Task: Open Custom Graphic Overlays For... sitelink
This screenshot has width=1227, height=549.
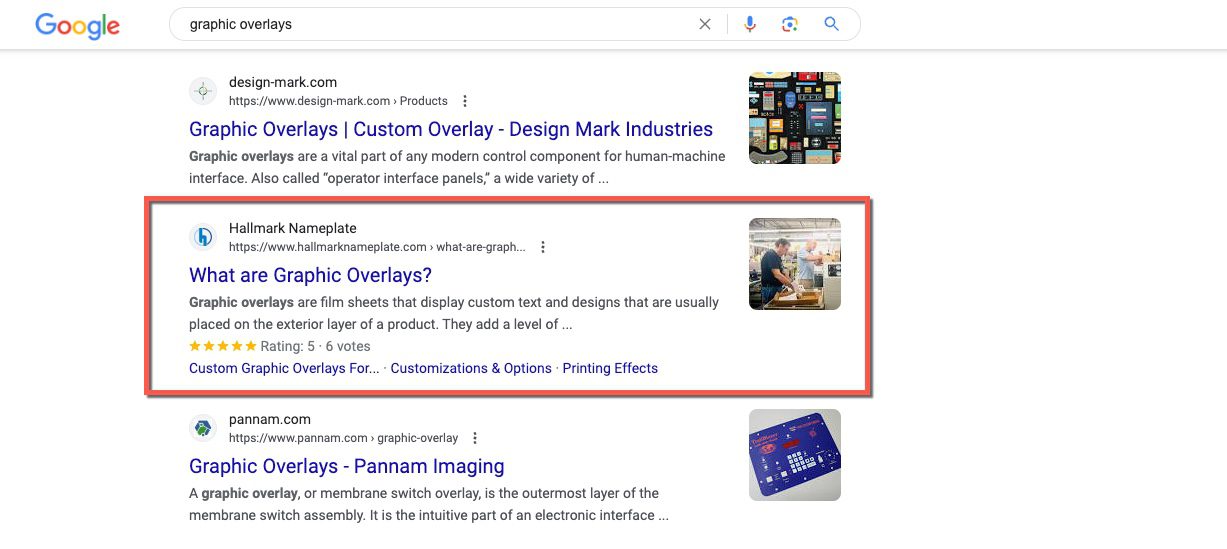Action: tap(284, 368)
